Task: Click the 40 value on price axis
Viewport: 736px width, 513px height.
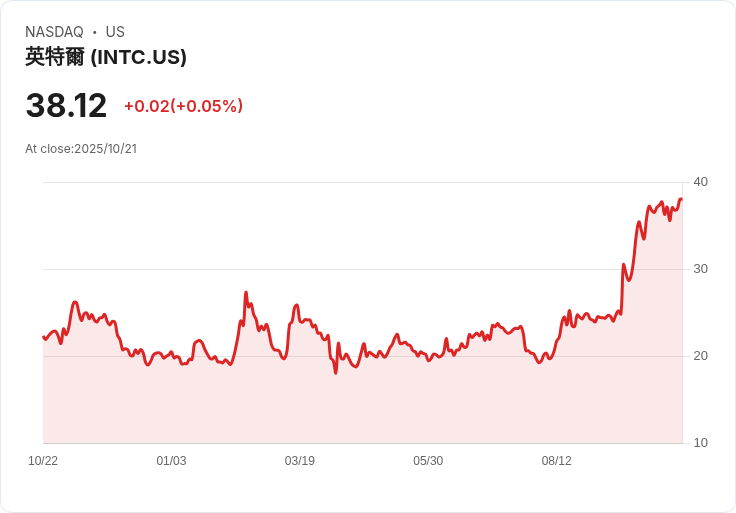Action: [700, 182]
